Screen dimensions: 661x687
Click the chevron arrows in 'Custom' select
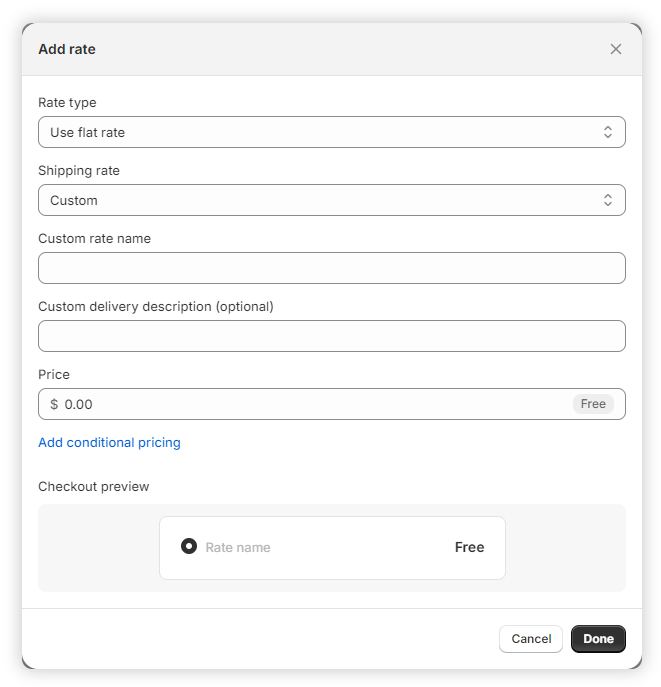(x=607, y=200)
